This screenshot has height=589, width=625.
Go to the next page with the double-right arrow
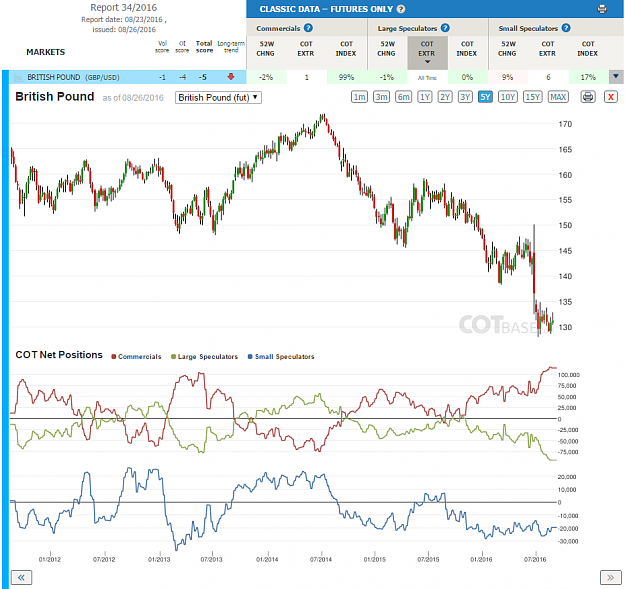coord(610,577)
